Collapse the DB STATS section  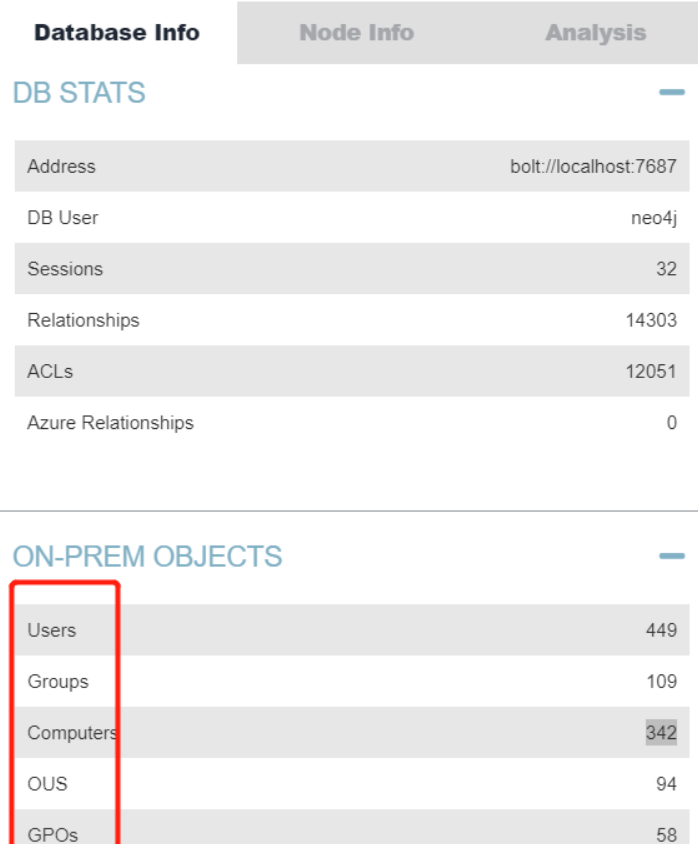coord(671,93)
